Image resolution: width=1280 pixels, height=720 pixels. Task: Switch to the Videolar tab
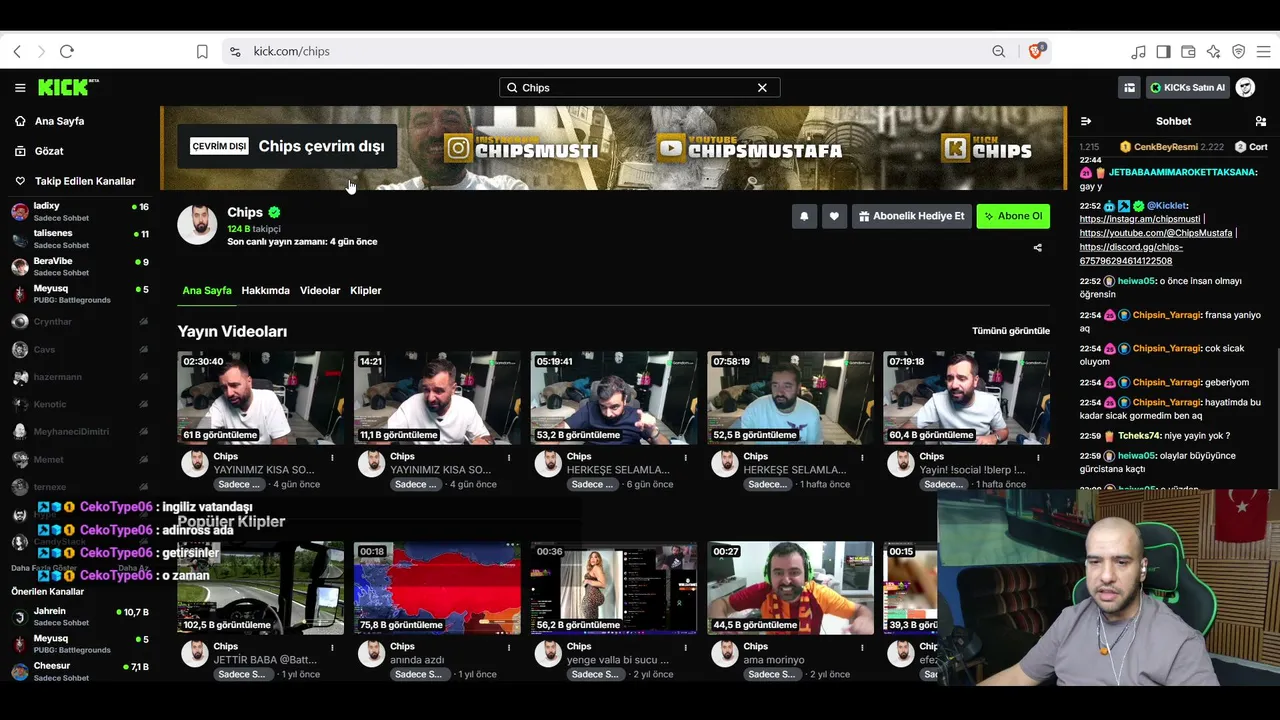pos(320,291)
